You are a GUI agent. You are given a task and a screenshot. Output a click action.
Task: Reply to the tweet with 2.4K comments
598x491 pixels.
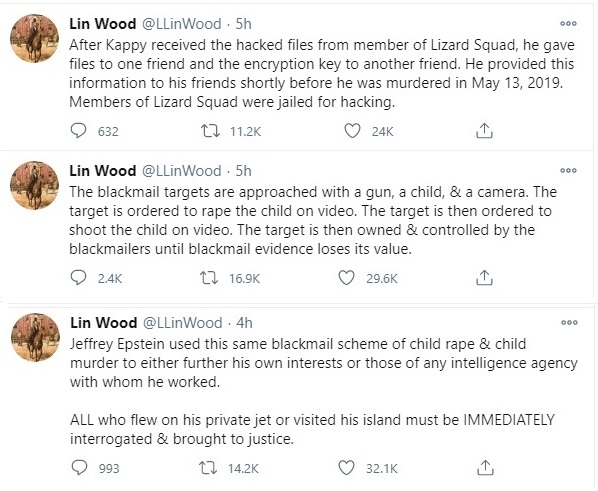[79, 278]
